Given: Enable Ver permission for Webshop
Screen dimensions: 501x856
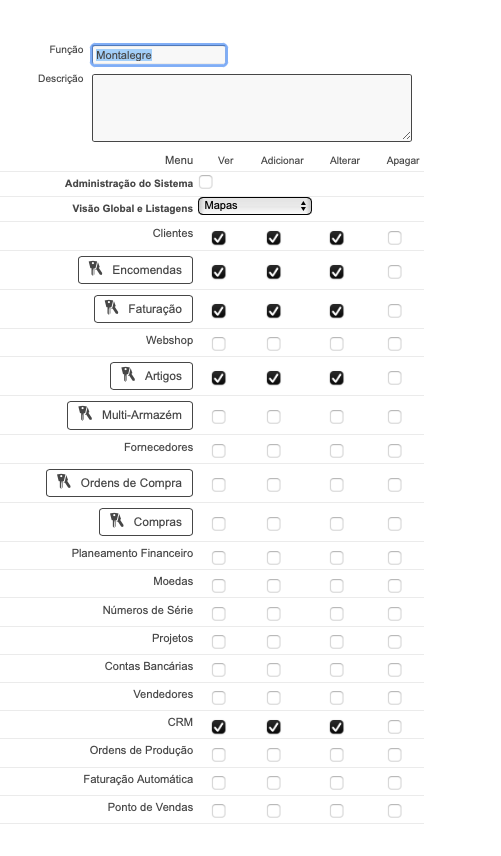Looking at the screenshot, I should pos(218,344).
